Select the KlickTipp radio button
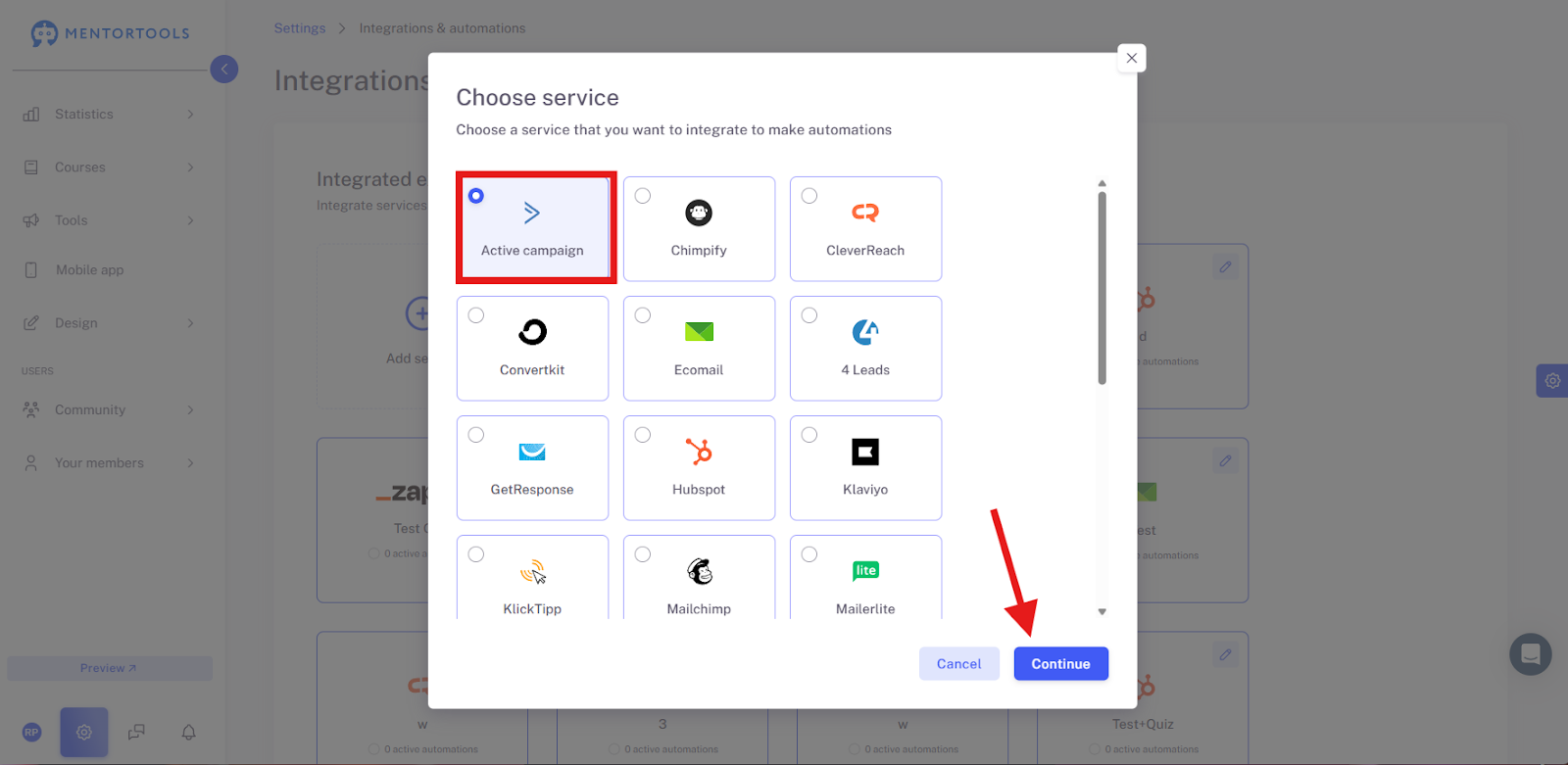The width and height of the screenshot is (1568, 765). pyautogui.click(x=476, y=554)
